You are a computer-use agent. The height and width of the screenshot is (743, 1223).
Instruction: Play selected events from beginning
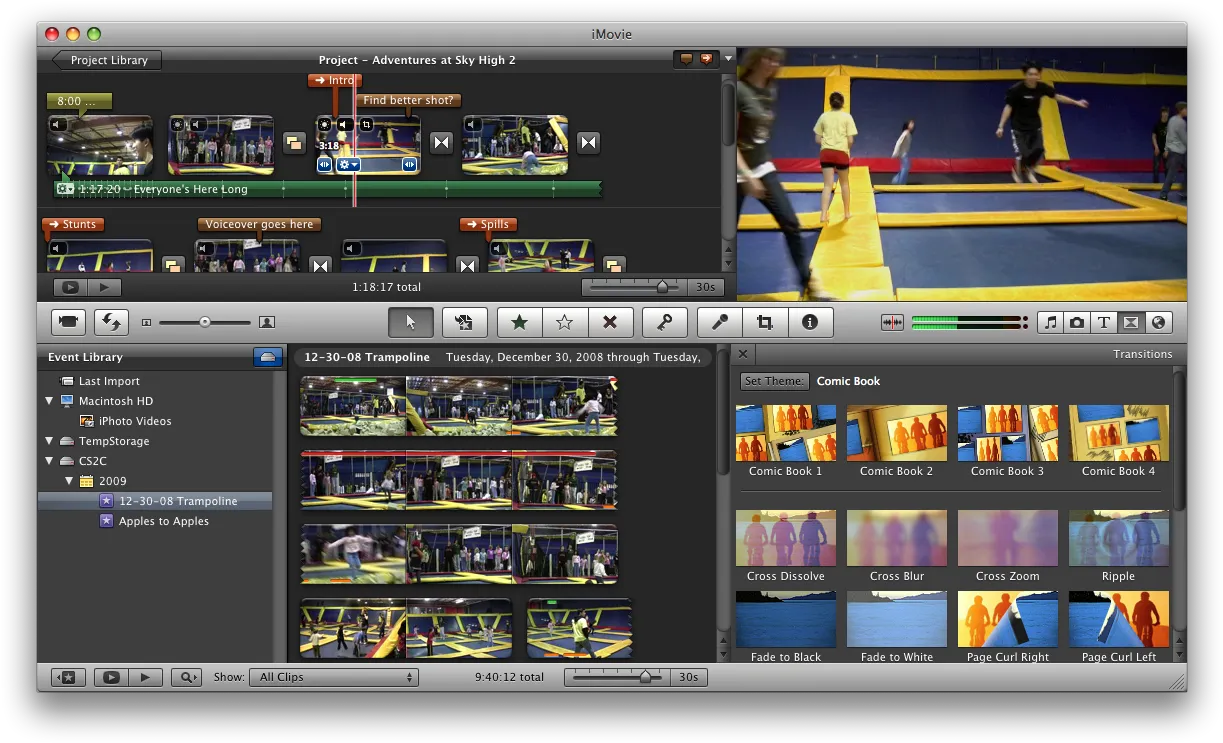point(145,677)
